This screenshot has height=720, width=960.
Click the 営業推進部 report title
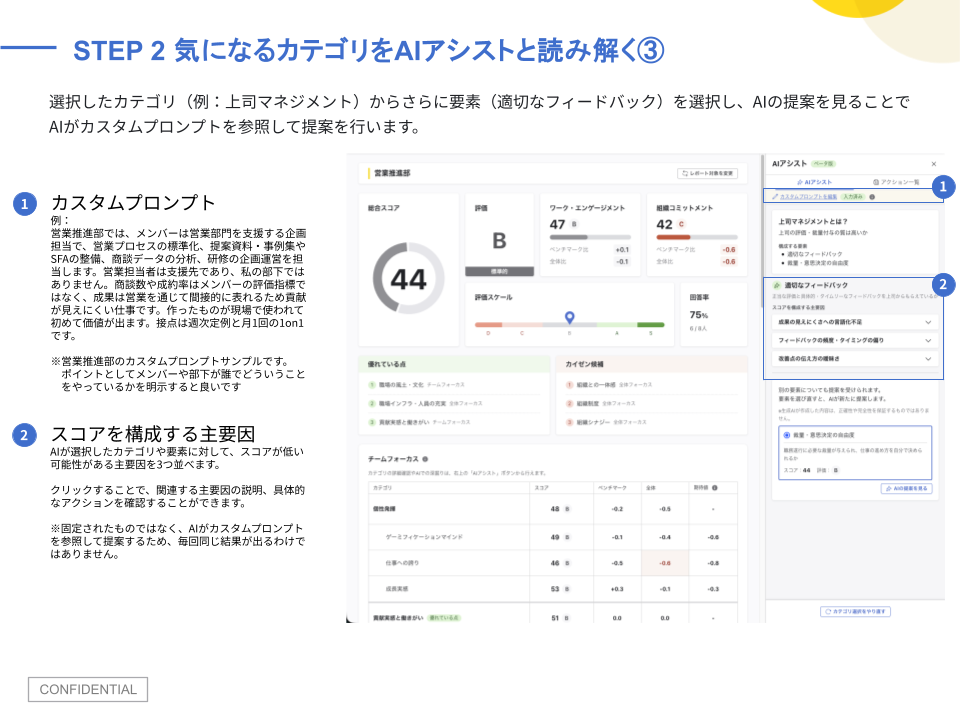point(392,173)
